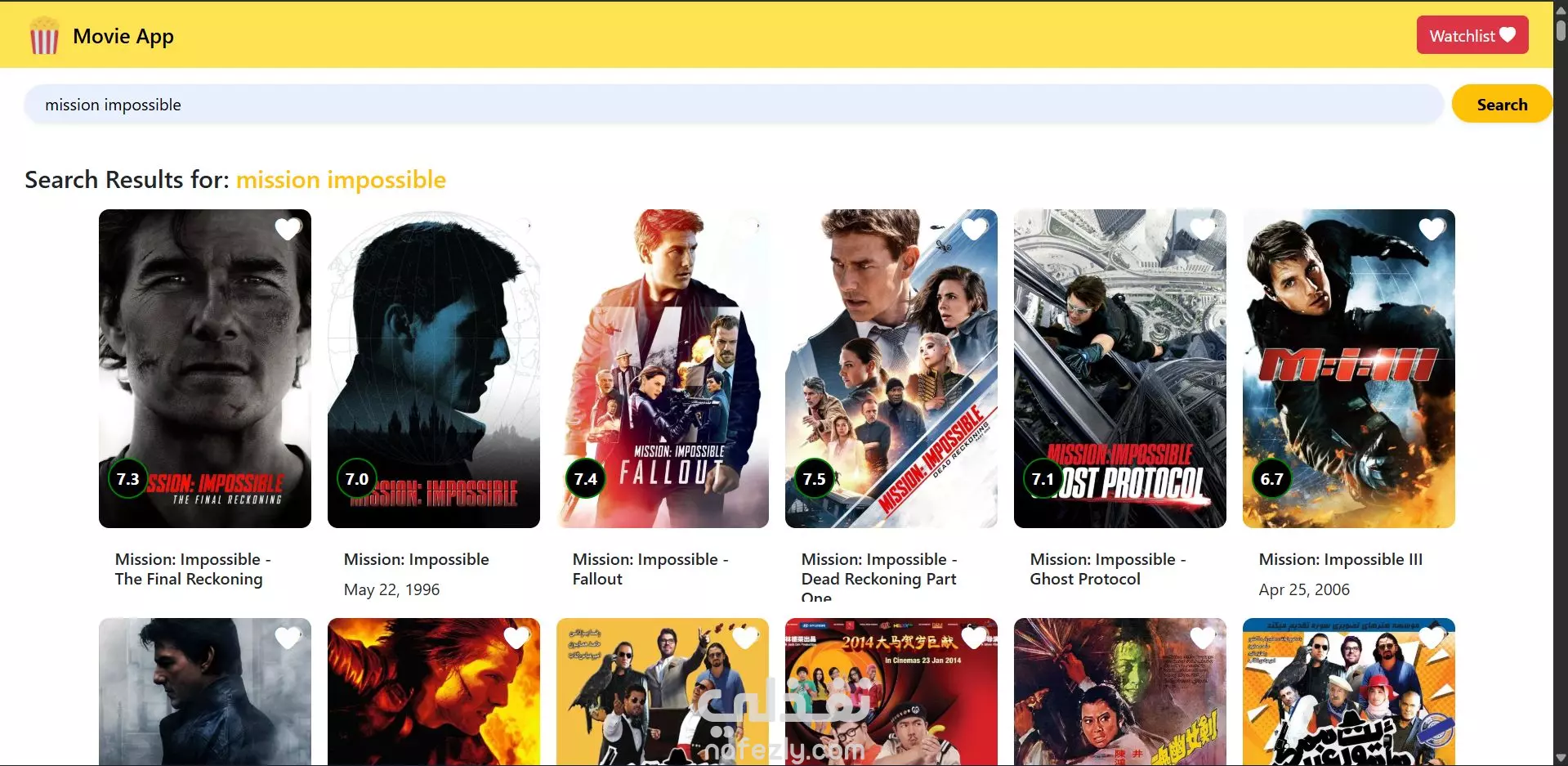
Task: Open Mission: Impossible - Ghost Protocol title
Action: [x=1108, y=569]
